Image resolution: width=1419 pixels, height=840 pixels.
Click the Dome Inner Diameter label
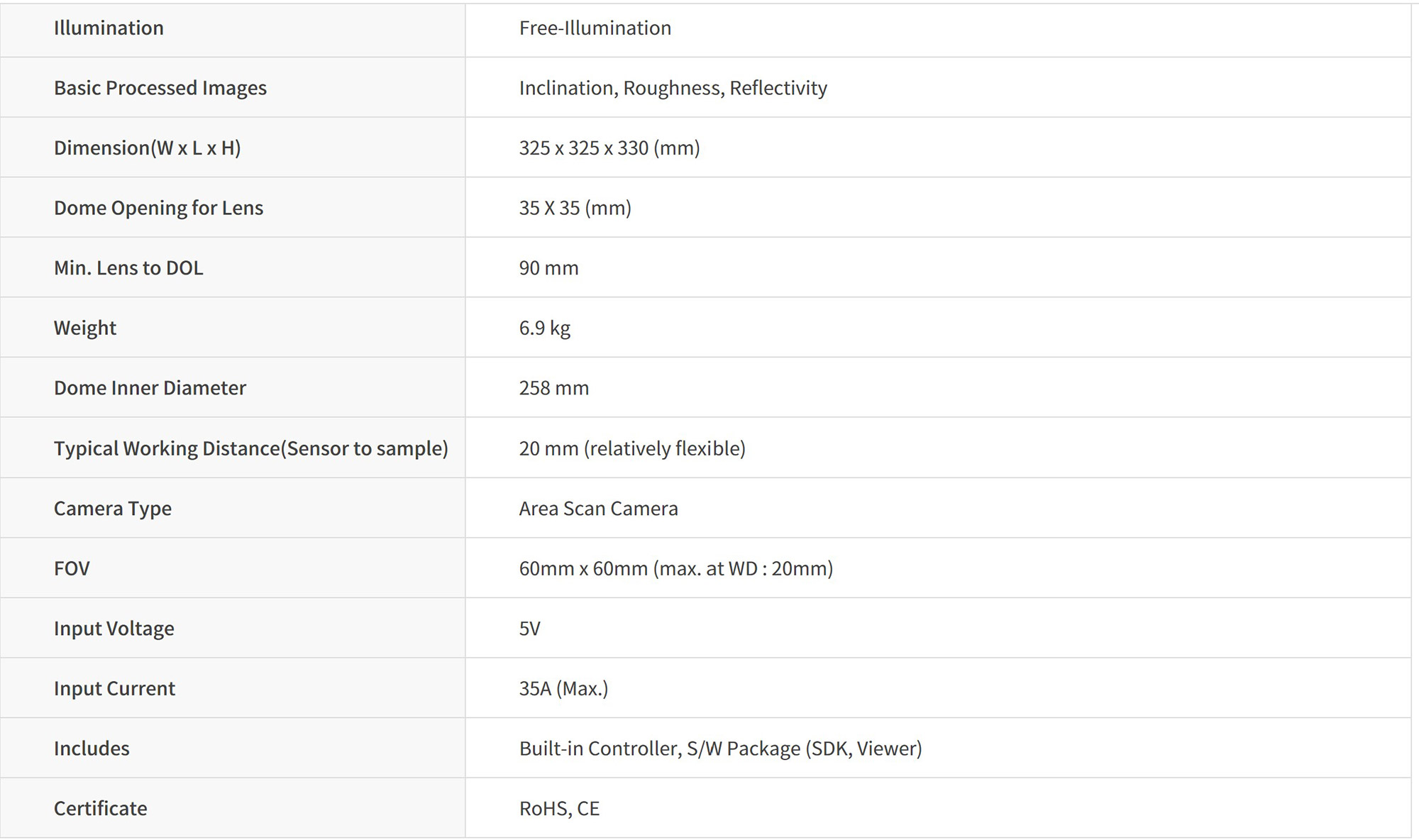[150, 388]
